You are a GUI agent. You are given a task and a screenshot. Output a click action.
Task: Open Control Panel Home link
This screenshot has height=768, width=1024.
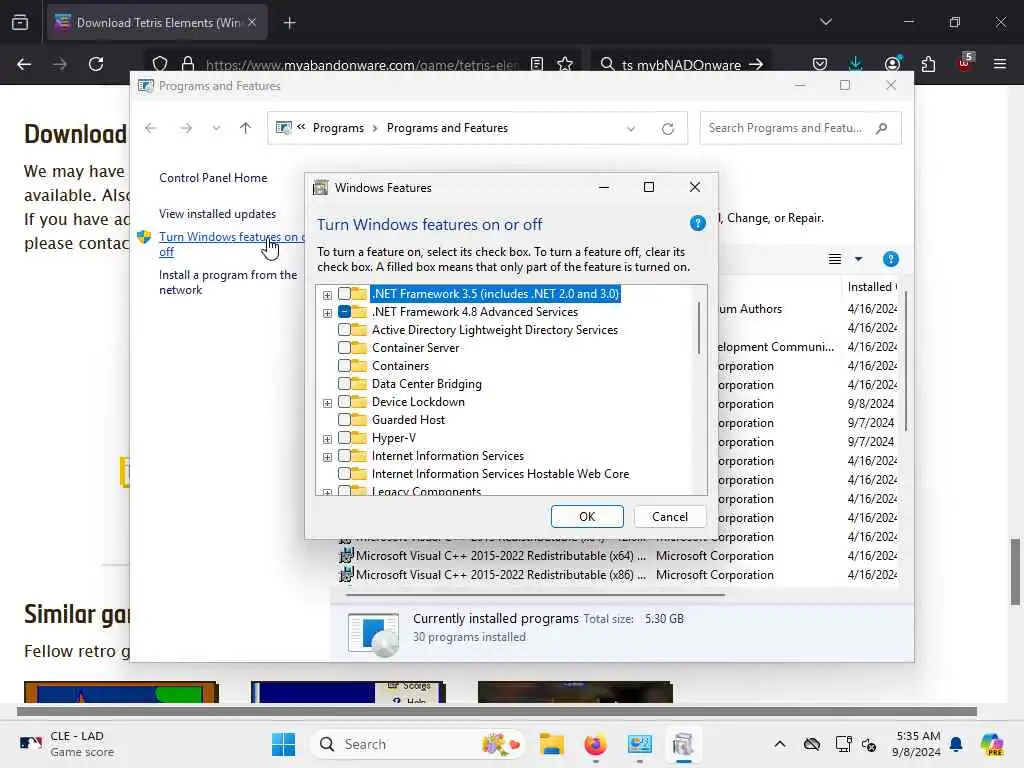pyautogui.click(x=213, y=178)
